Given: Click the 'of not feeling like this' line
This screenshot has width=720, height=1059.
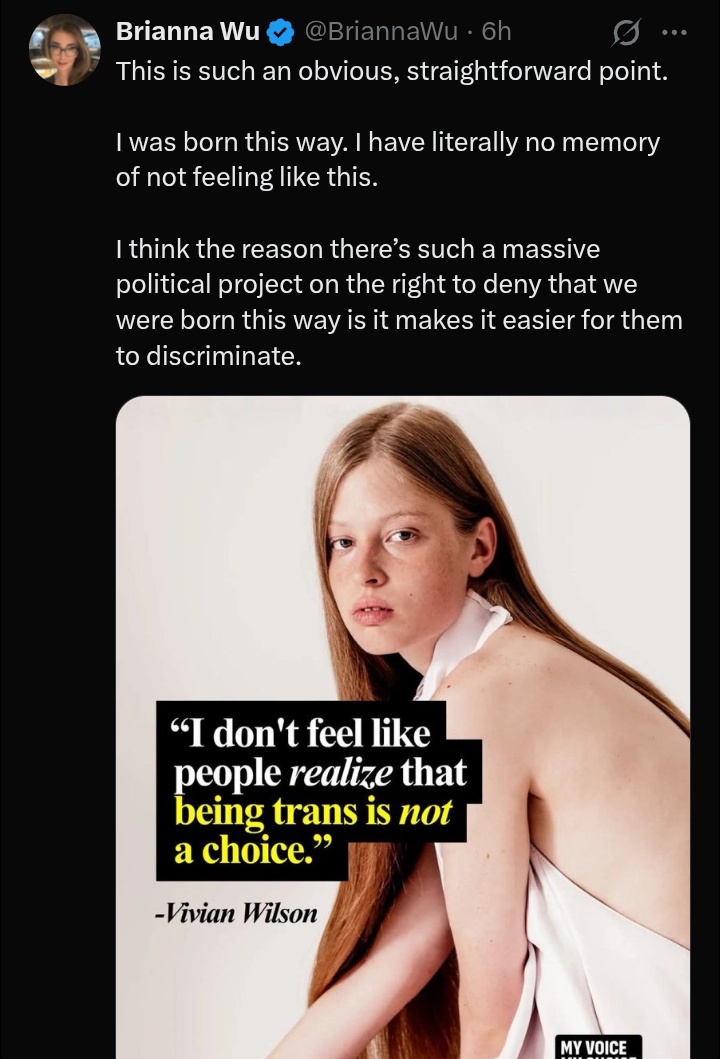Looking at the screenshot, I should (247, 178).
